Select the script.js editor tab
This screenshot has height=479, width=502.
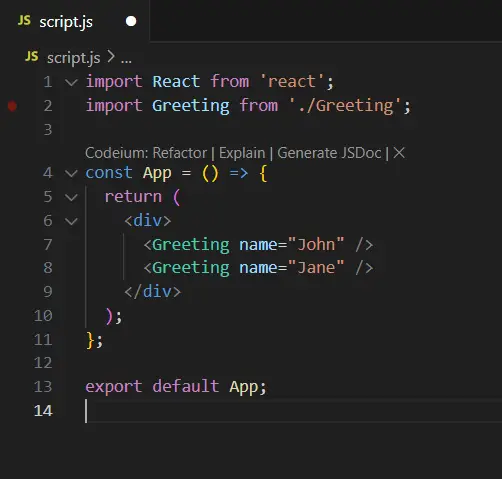[75, 21]
